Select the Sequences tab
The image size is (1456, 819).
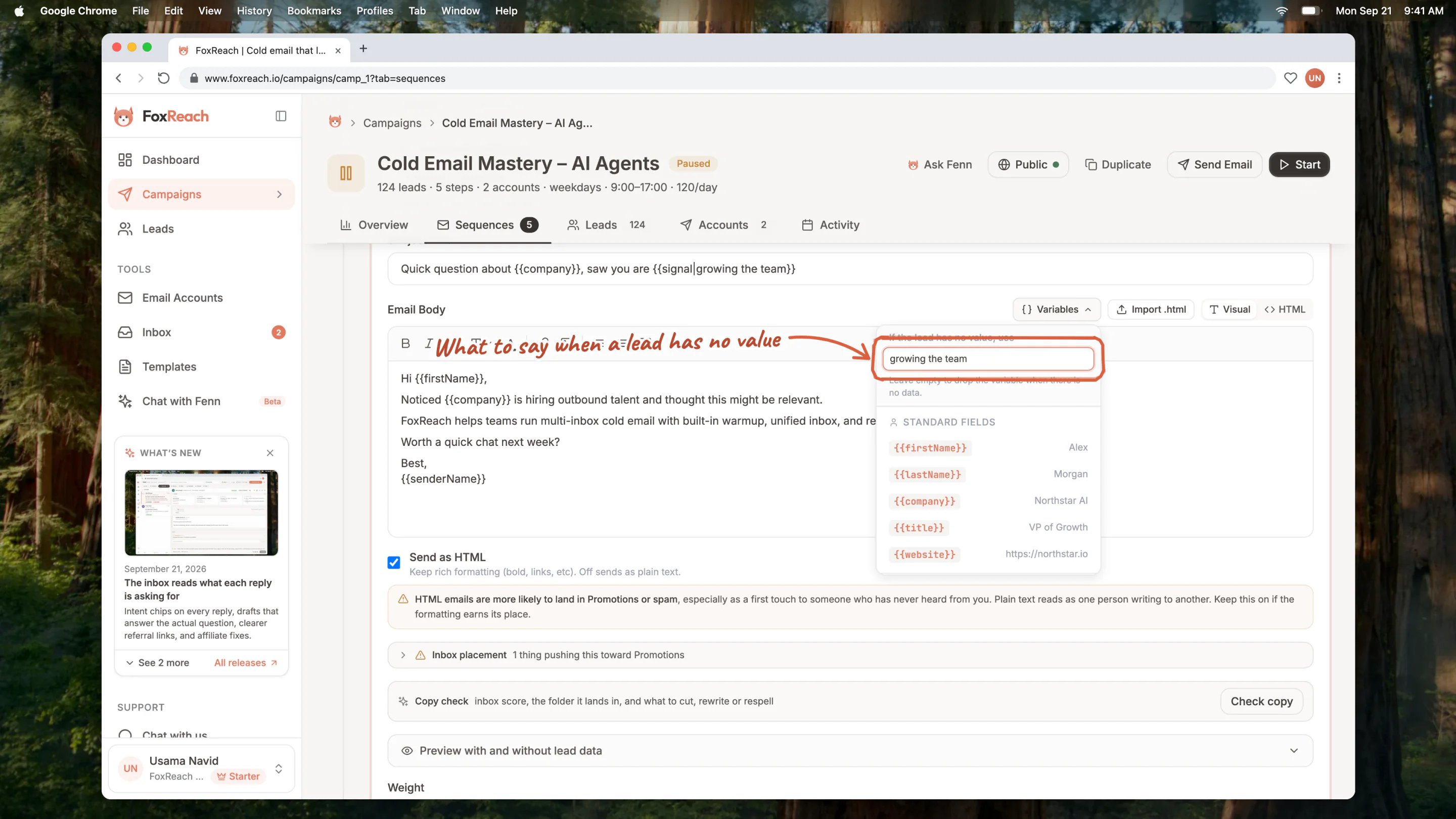[x=487, y=225]
